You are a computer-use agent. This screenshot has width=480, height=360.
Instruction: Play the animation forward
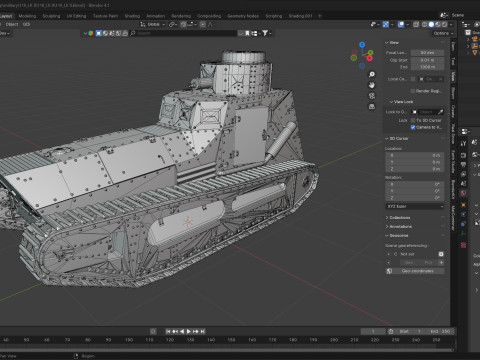click(x=189, y=331)
